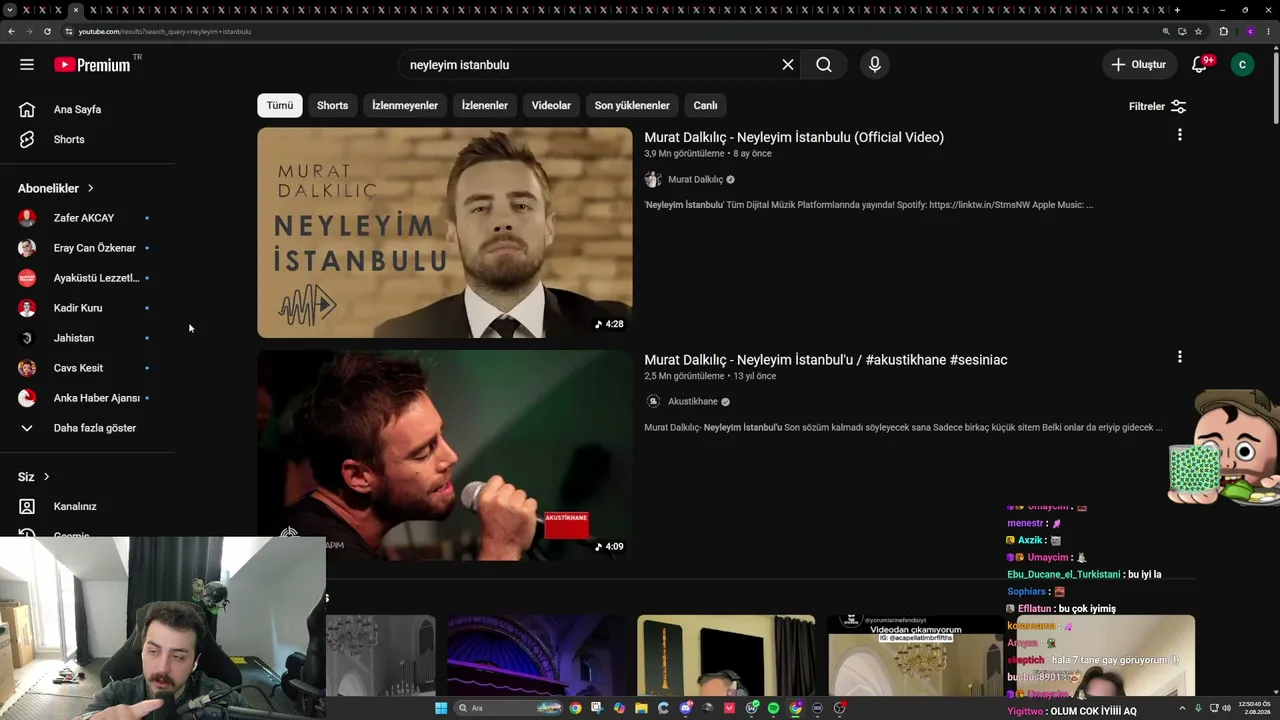Select the Tümü filter chip
This screenshot has width=1280, height=720.
pos(280,105)
